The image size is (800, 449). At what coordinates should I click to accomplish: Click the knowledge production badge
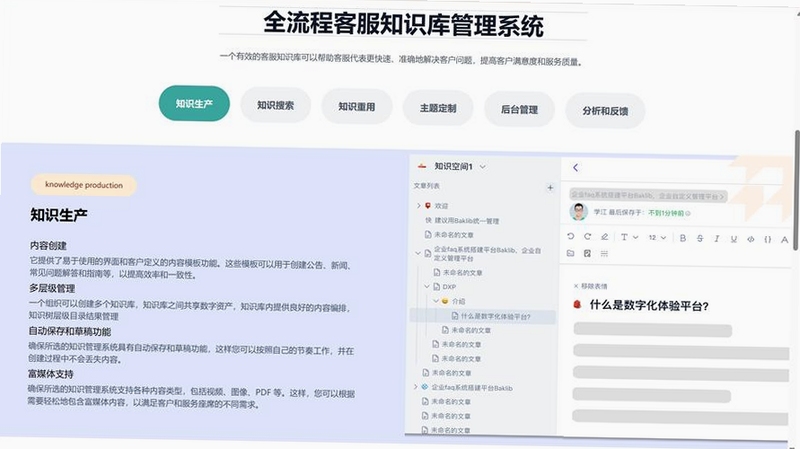click(x=84, y=185)
